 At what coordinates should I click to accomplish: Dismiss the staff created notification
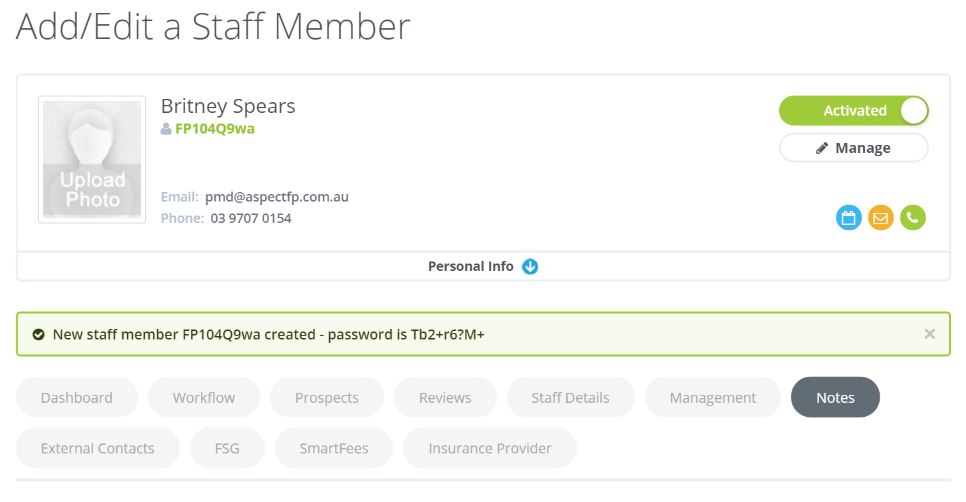[930, 334]
